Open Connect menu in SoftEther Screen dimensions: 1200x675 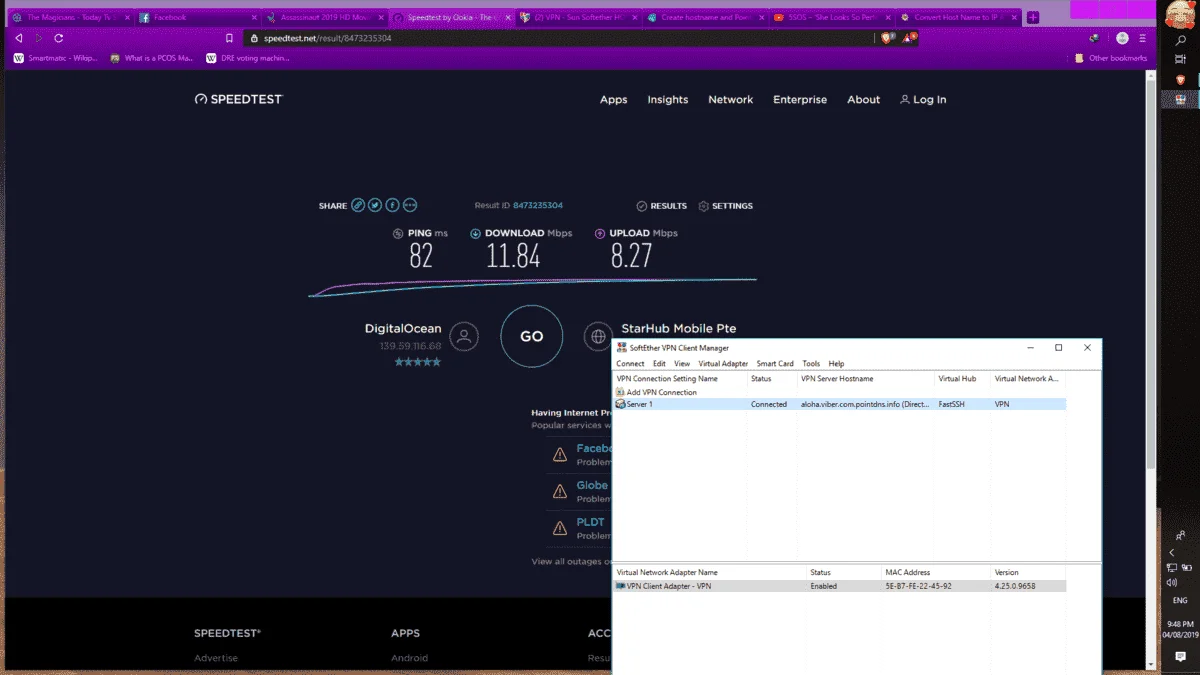[x=630, y=364]
